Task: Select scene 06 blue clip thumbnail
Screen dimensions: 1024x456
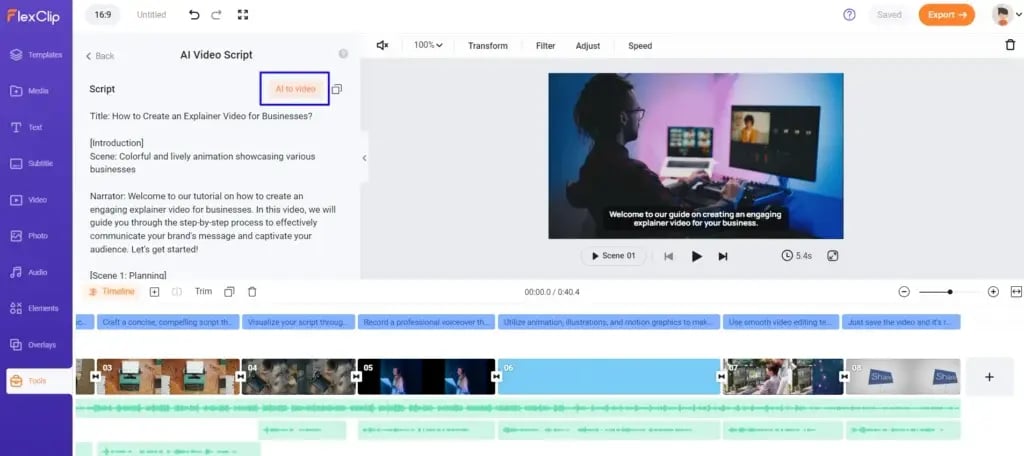Action: point(609,377)
